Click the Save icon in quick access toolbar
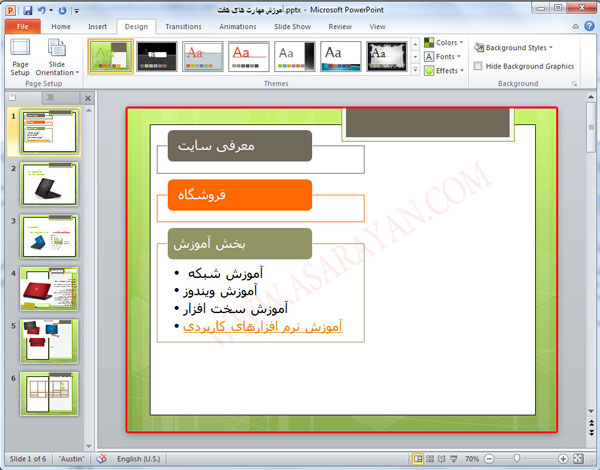The width and height of the screenshot is (600, 470). click(27, 10)
